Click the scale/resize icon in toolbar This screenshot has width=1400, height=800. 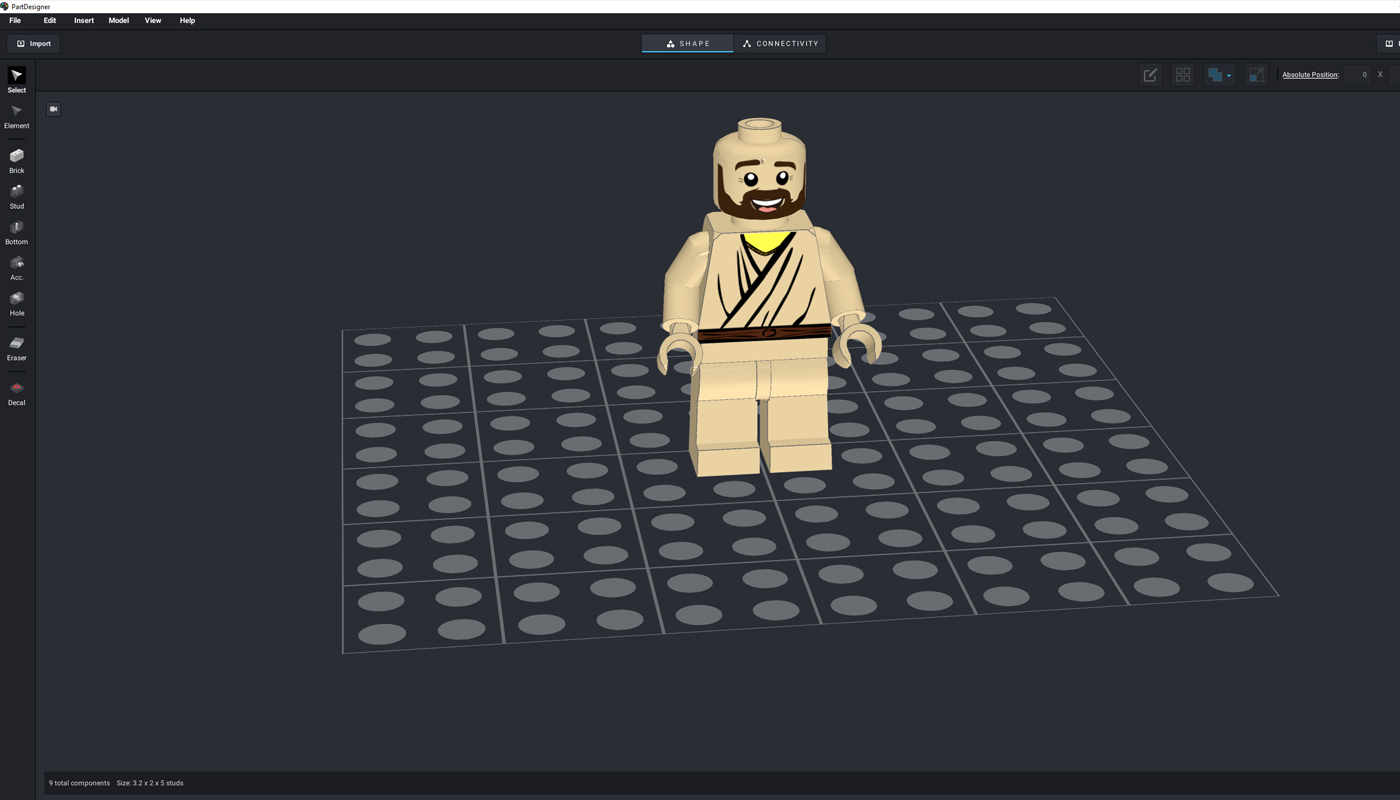(1256, 75)
